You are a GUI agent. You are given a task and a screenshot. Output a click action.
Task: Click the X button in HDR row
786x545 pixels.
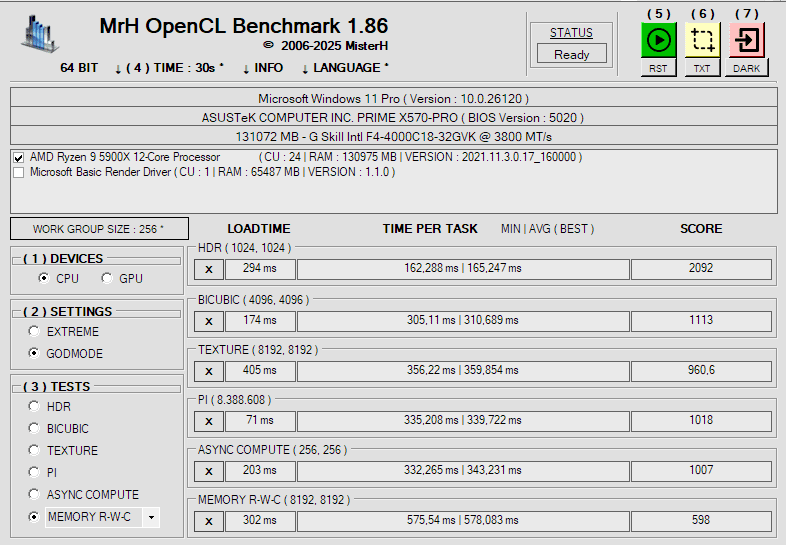[209, 269]
